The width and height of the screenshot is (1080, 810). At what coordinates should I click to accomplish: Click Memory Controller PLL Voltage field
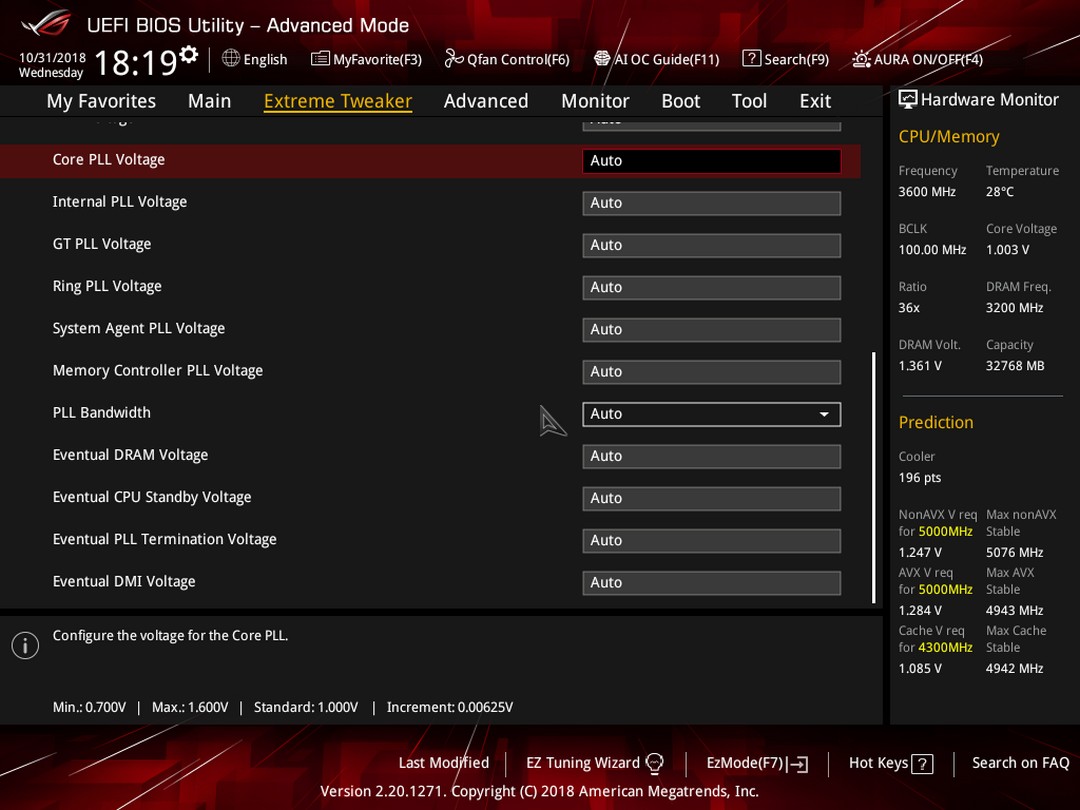(x=712, y=371)
